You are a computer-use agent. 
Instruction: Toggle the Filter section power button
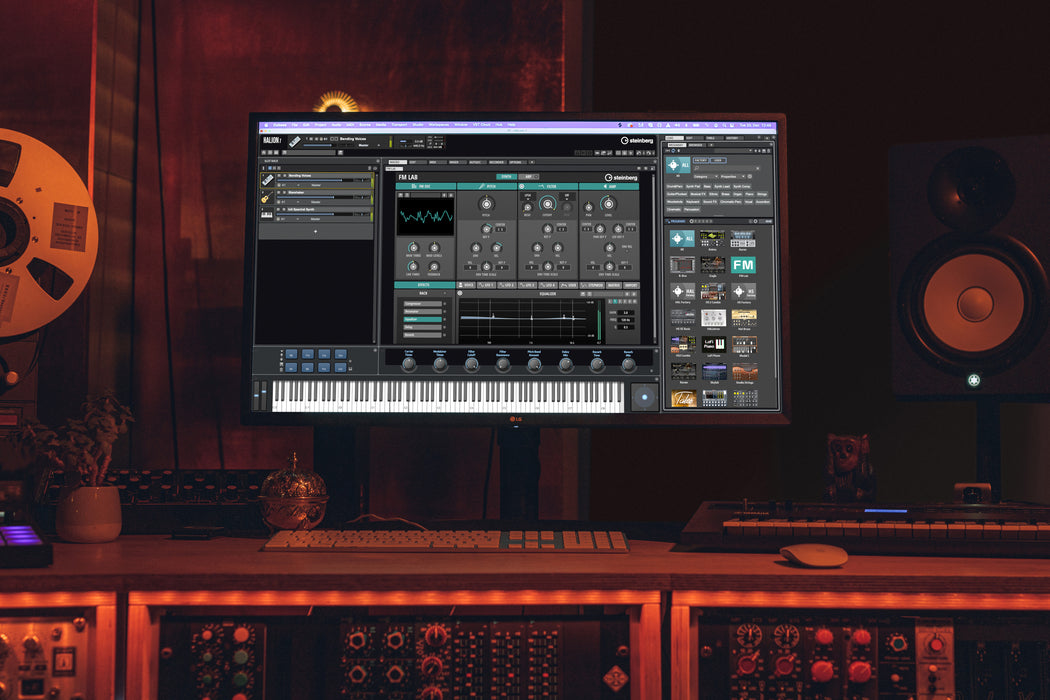(522, 186)
